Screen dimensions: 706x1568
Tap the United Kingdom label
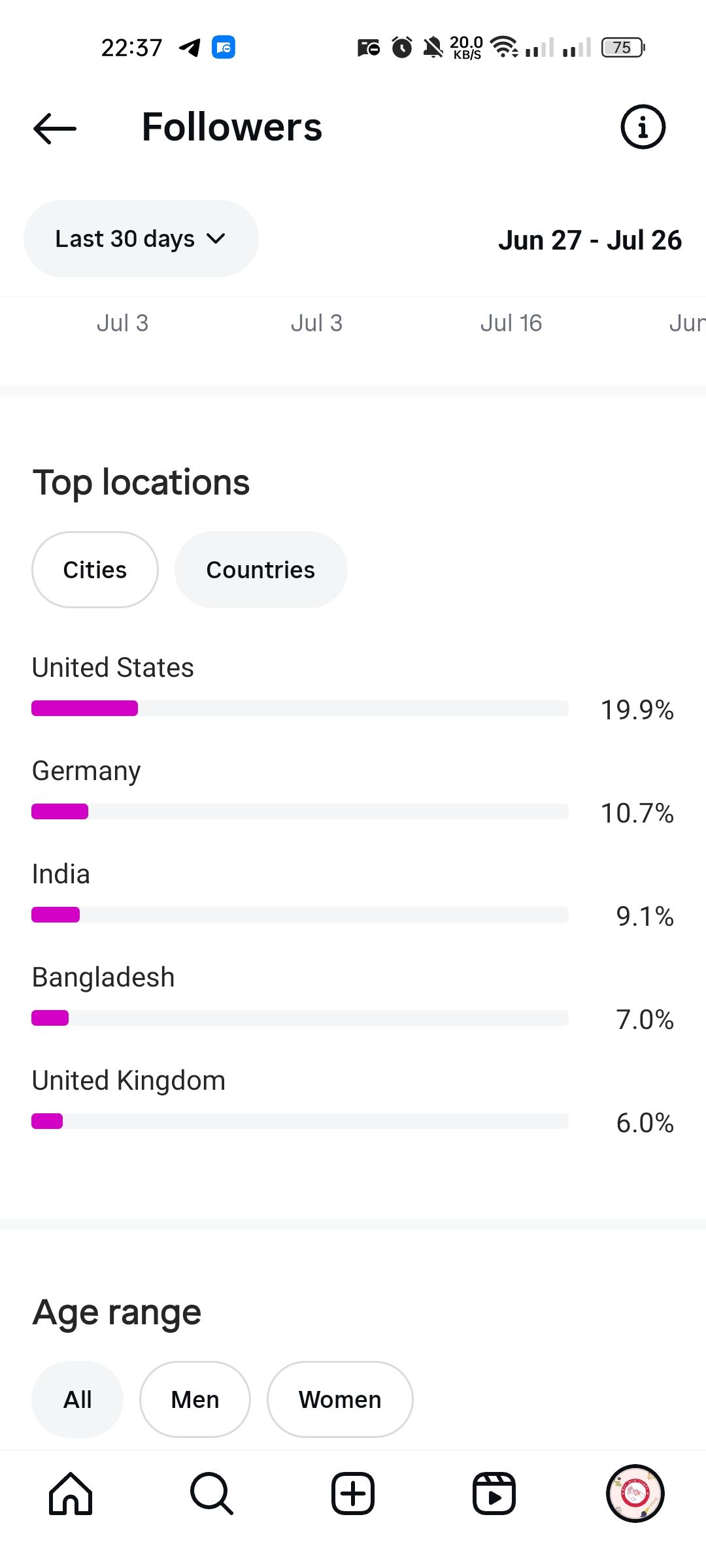tap(129, 1081)
